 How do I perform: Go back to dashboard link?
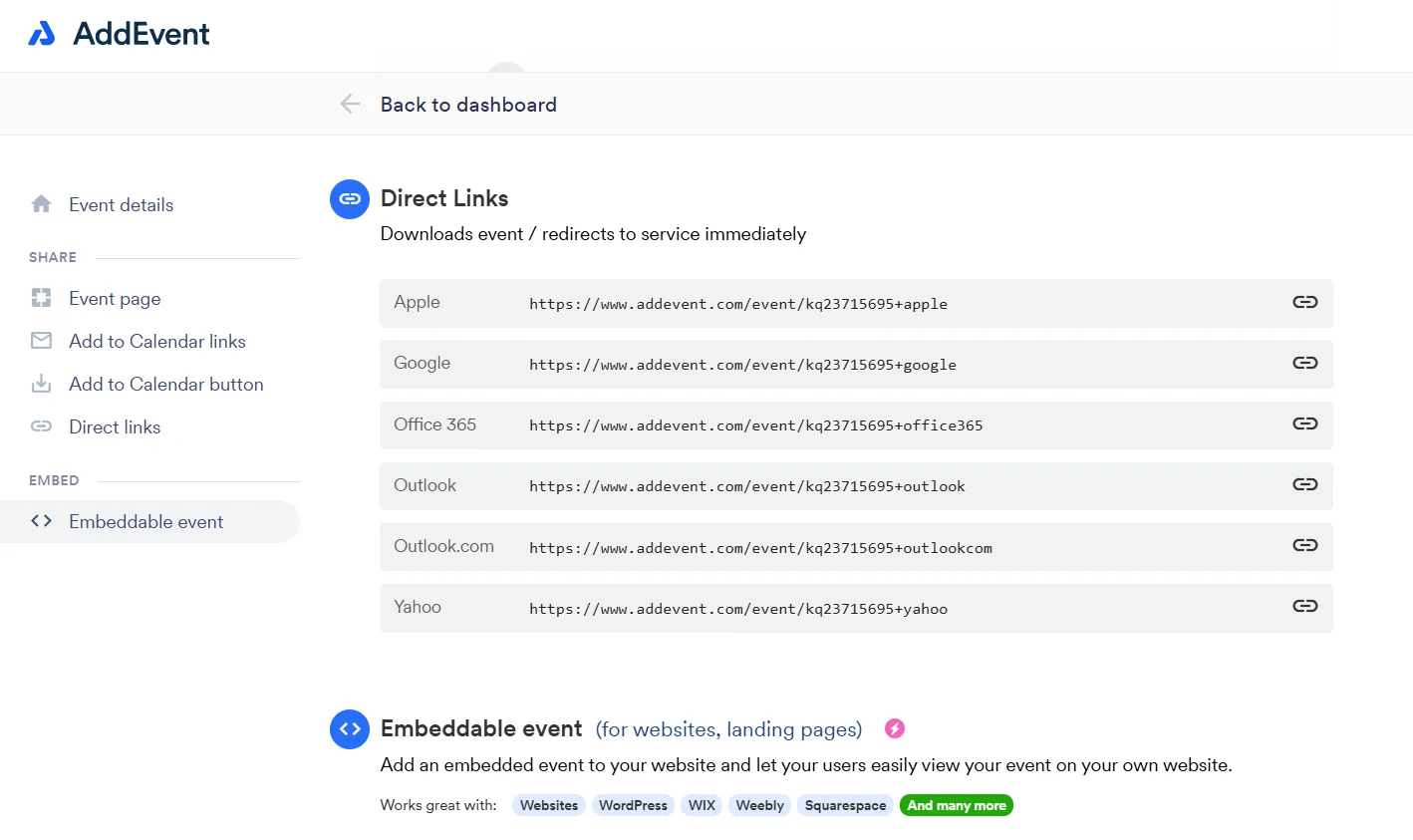pos(468,105)
